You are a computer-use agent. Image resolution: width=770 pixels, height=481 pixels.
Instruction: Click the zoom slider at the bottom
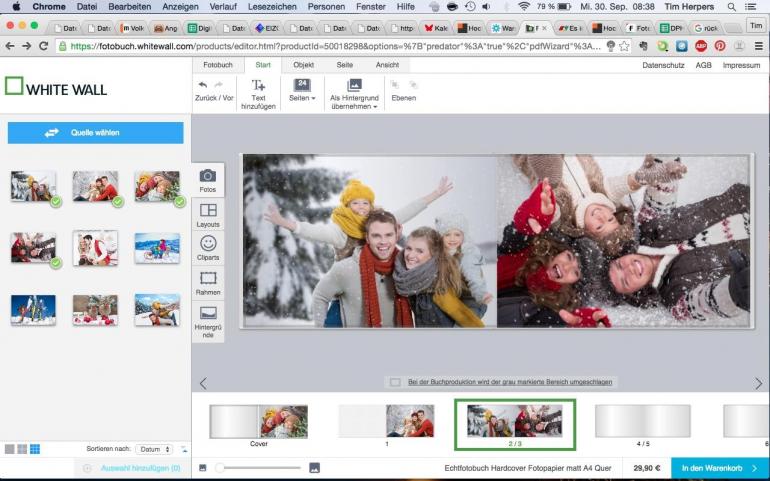258,468
